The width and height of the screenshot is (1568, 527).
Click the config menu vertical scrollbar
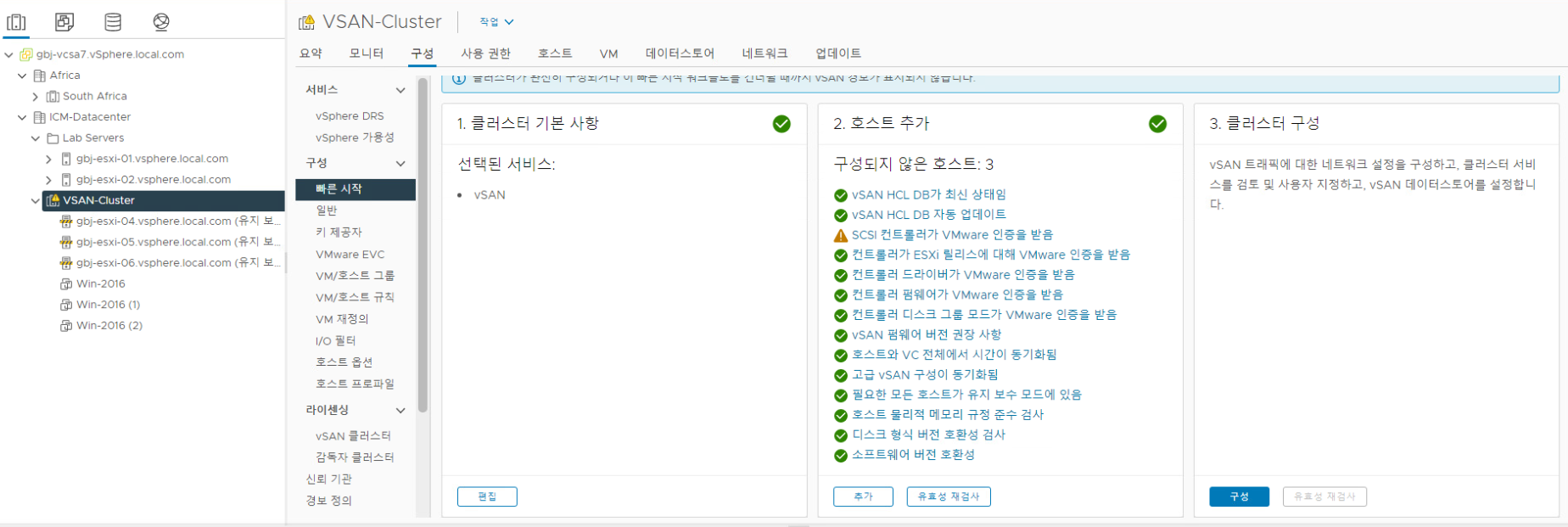423,246
